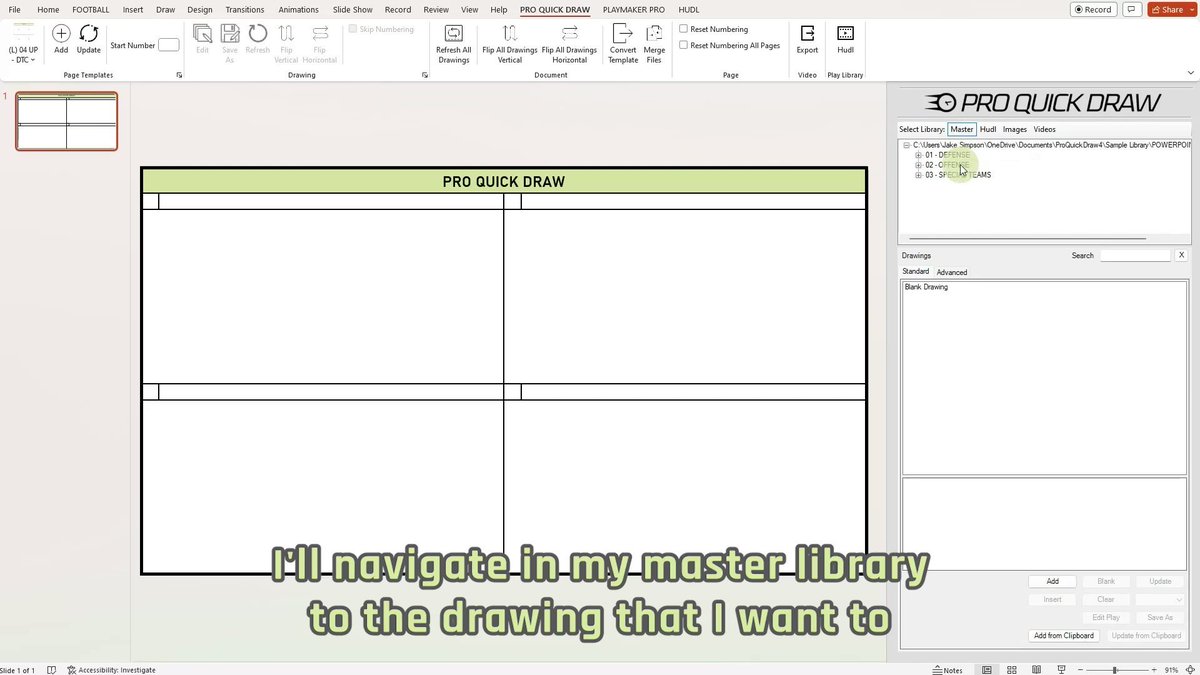The height and width of the screenshot is (675, 1200).
Task: Open the comments pane icon
Action: coord(1131,9)
